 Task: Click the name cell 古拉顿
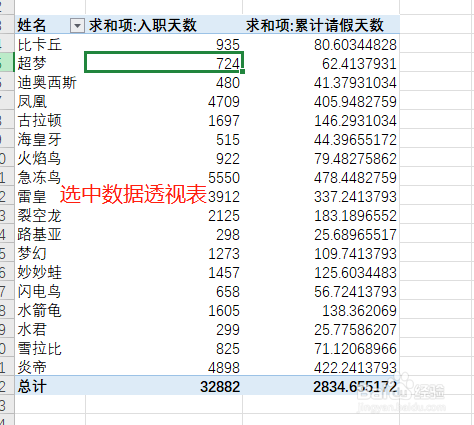(x=50, y=120)
